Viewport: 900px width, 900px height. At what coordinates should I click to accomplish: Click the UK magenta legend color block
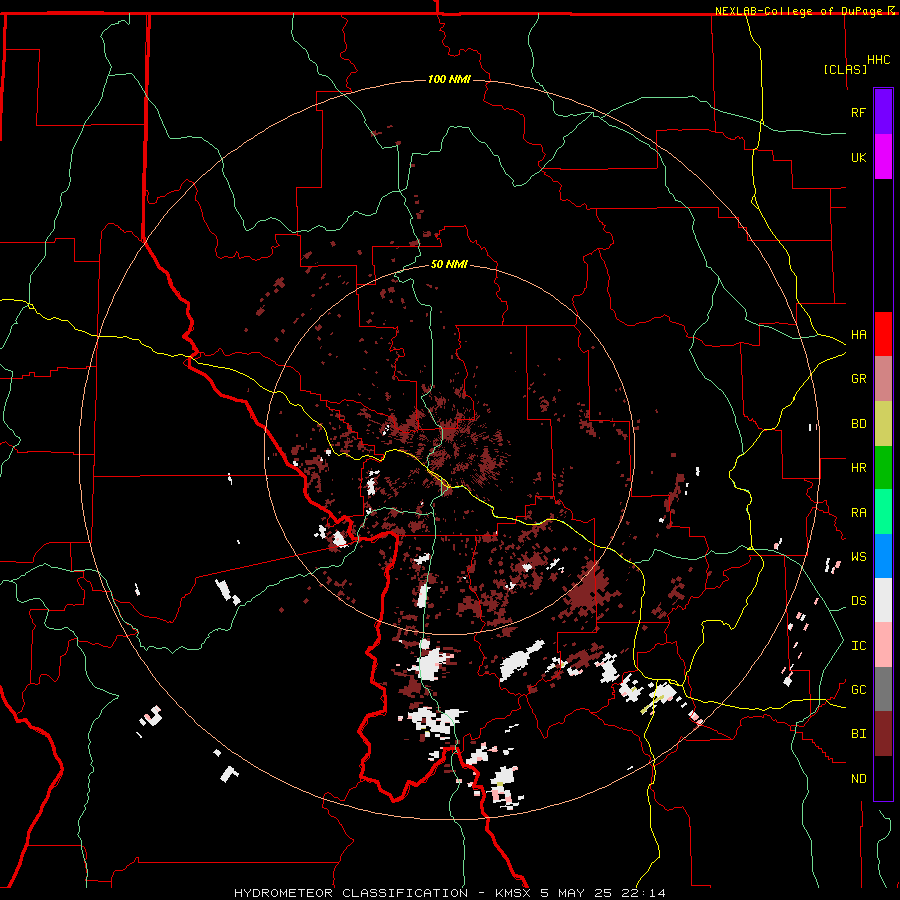[x=883, y=157]
